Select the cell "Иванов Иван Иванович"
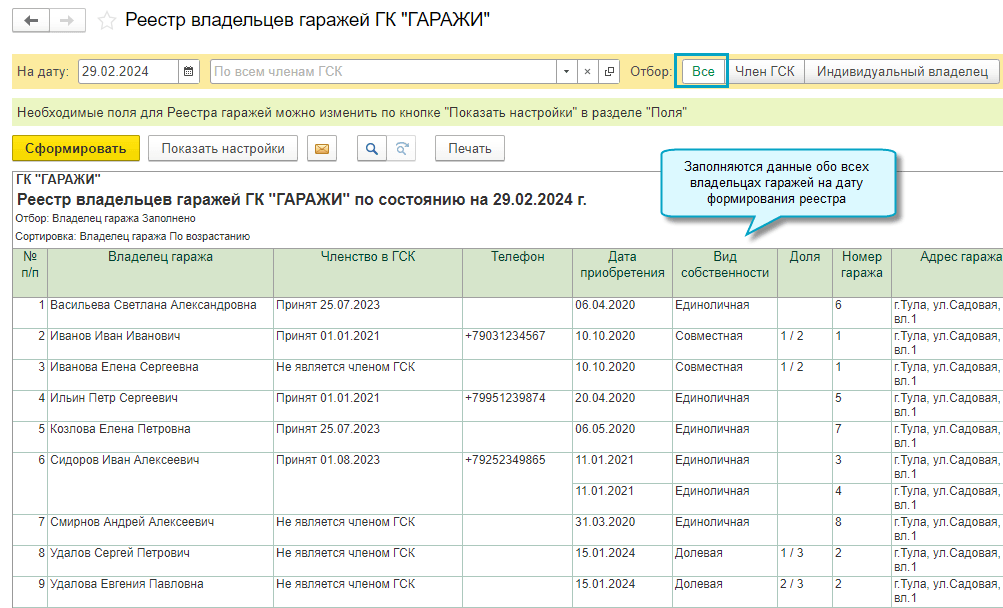This screenshot has width=1003, height=608. click(x=115, y=336)
